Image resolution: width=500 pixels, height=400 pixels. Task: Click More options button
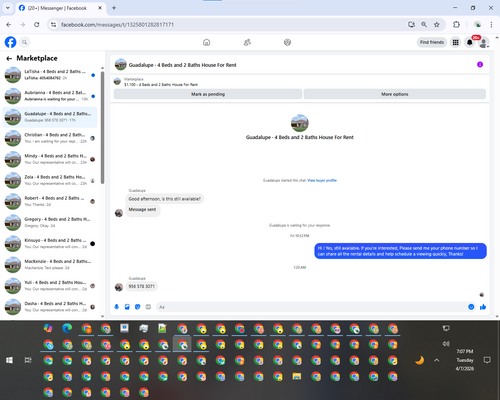[395, 94]
